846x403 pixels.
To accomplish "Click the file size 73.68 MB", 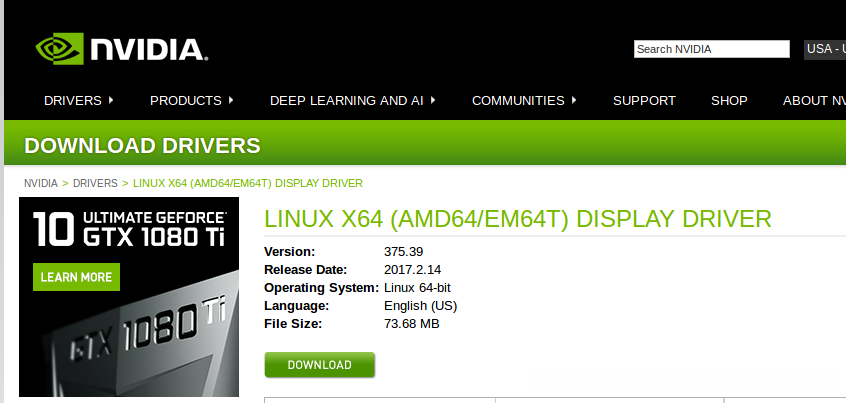I will tap(412, 324).
